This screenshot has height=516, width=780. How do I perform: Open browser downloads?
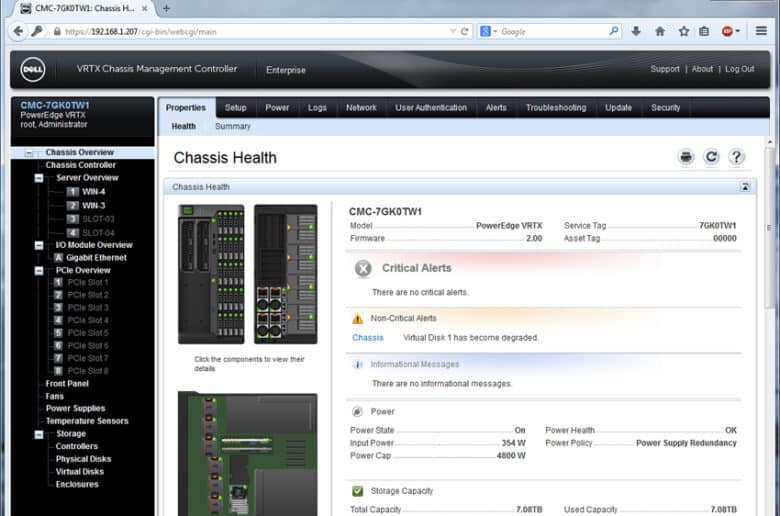(636, 31)
